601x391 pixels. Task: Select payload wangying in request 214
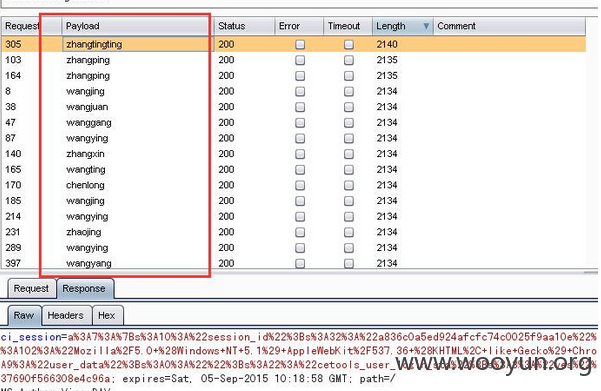tap(87, 217)
